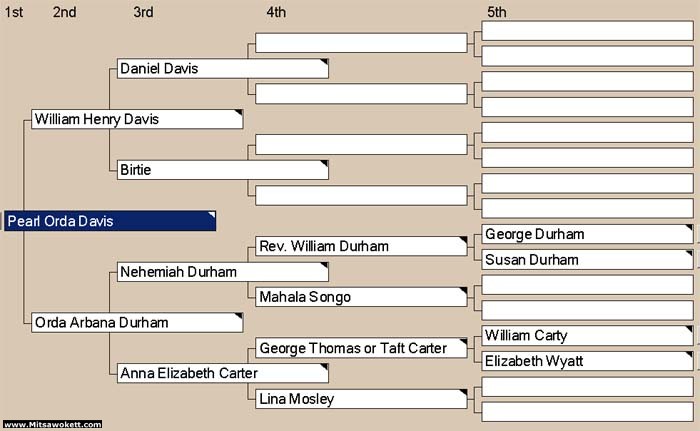Expand Lina Mosley's corner triangle
The width and height of the screenshot is (700, 431).
[x=463, y=393]
